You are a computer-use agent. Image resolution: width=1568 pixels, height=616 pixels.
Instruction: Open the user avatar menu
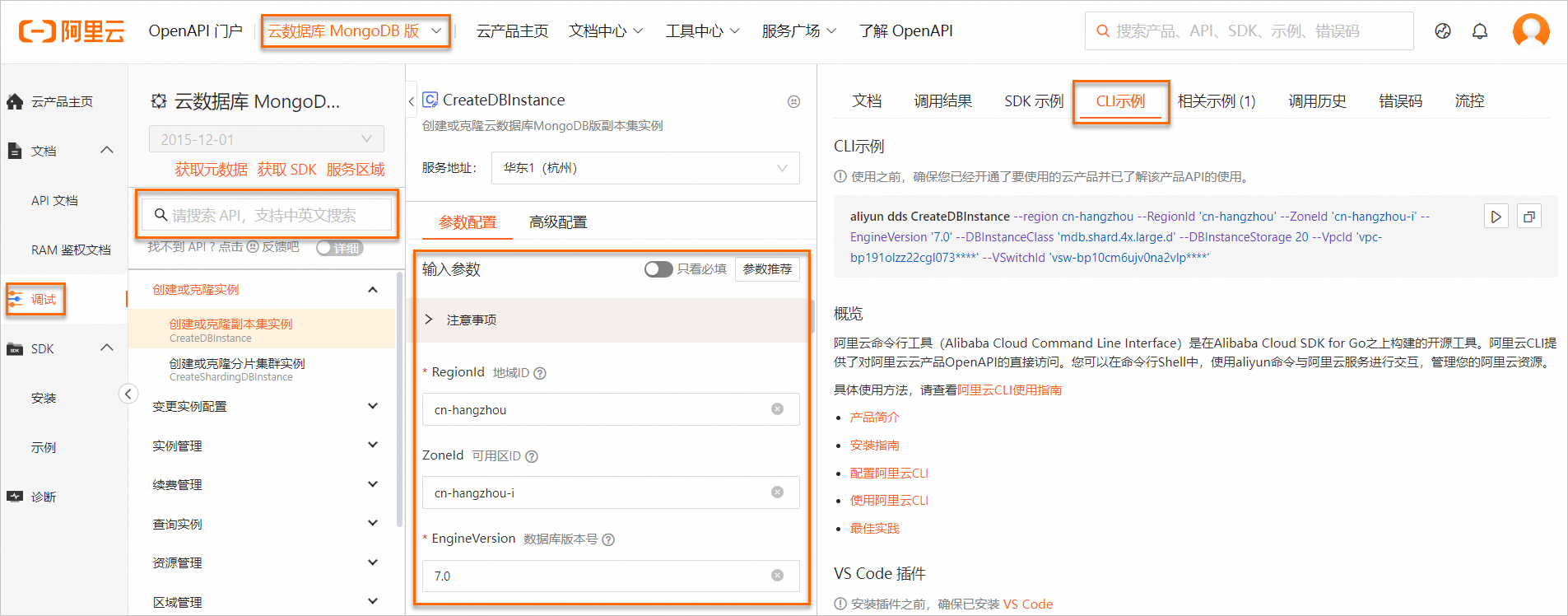1531,31
